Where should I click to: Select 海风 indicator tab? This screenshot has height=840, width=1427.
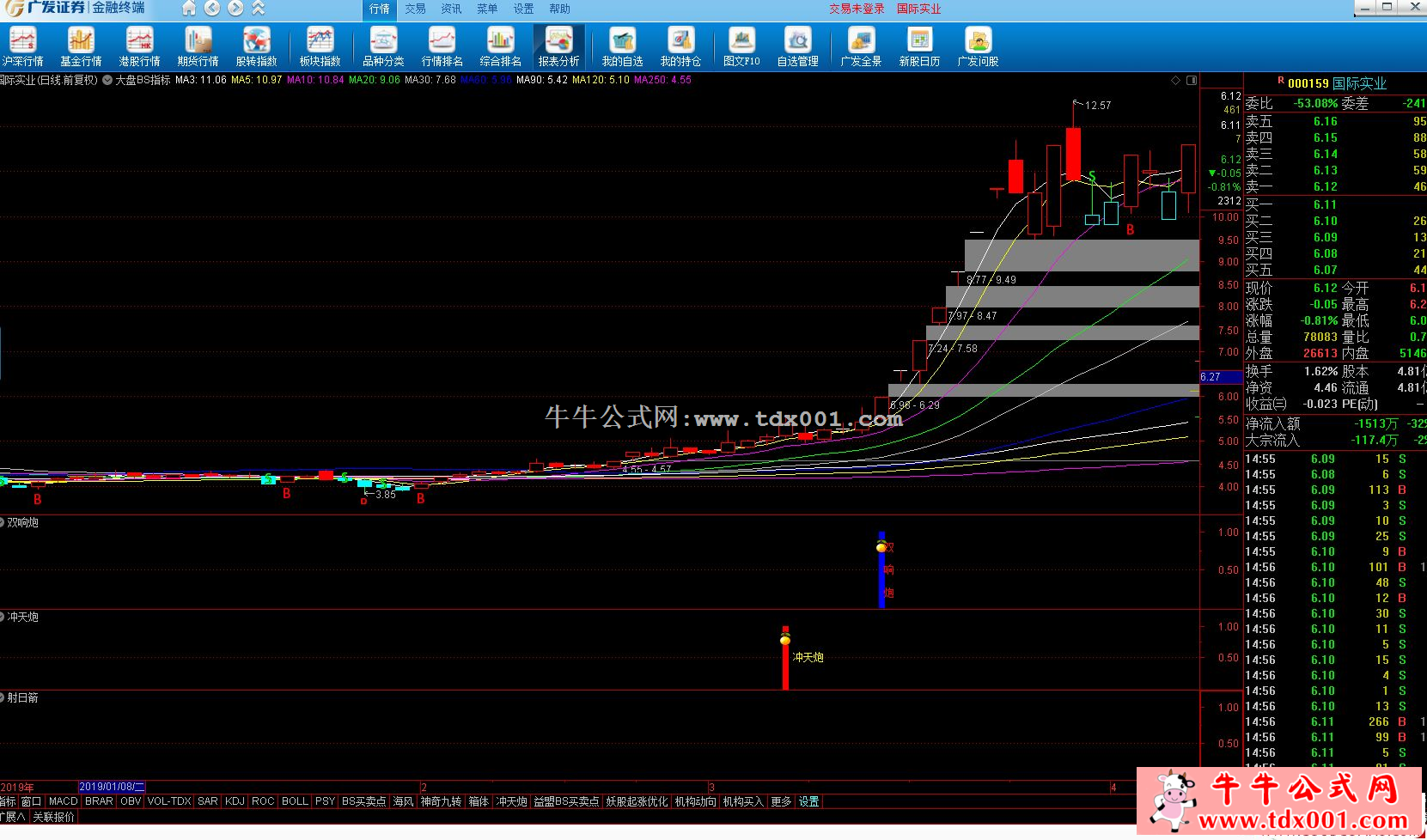click(403, 801)
